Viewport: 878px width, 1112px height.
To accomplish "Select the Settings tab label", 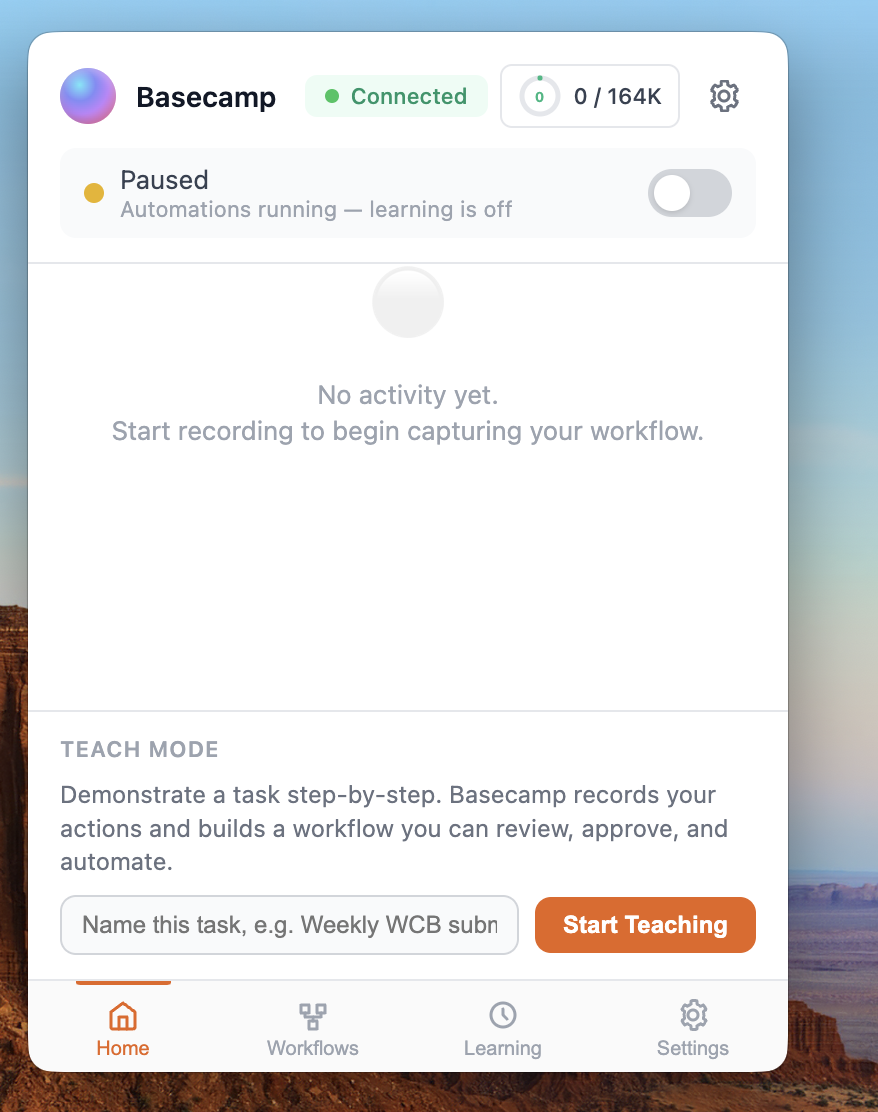I will pyautogui.click(x=693, y=1048).
